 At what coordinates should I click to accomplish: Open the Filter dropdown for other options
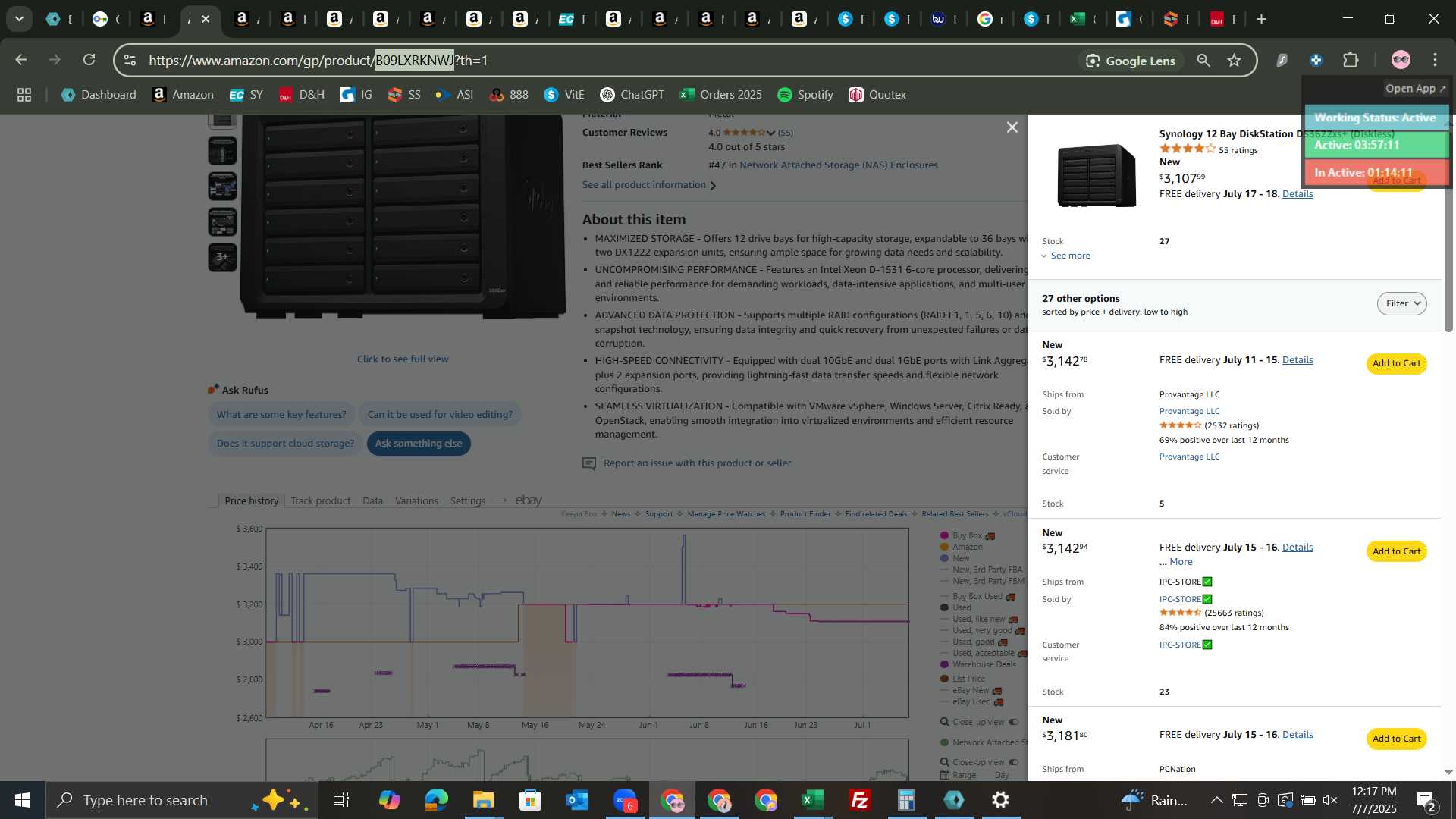pos(1401,303)
